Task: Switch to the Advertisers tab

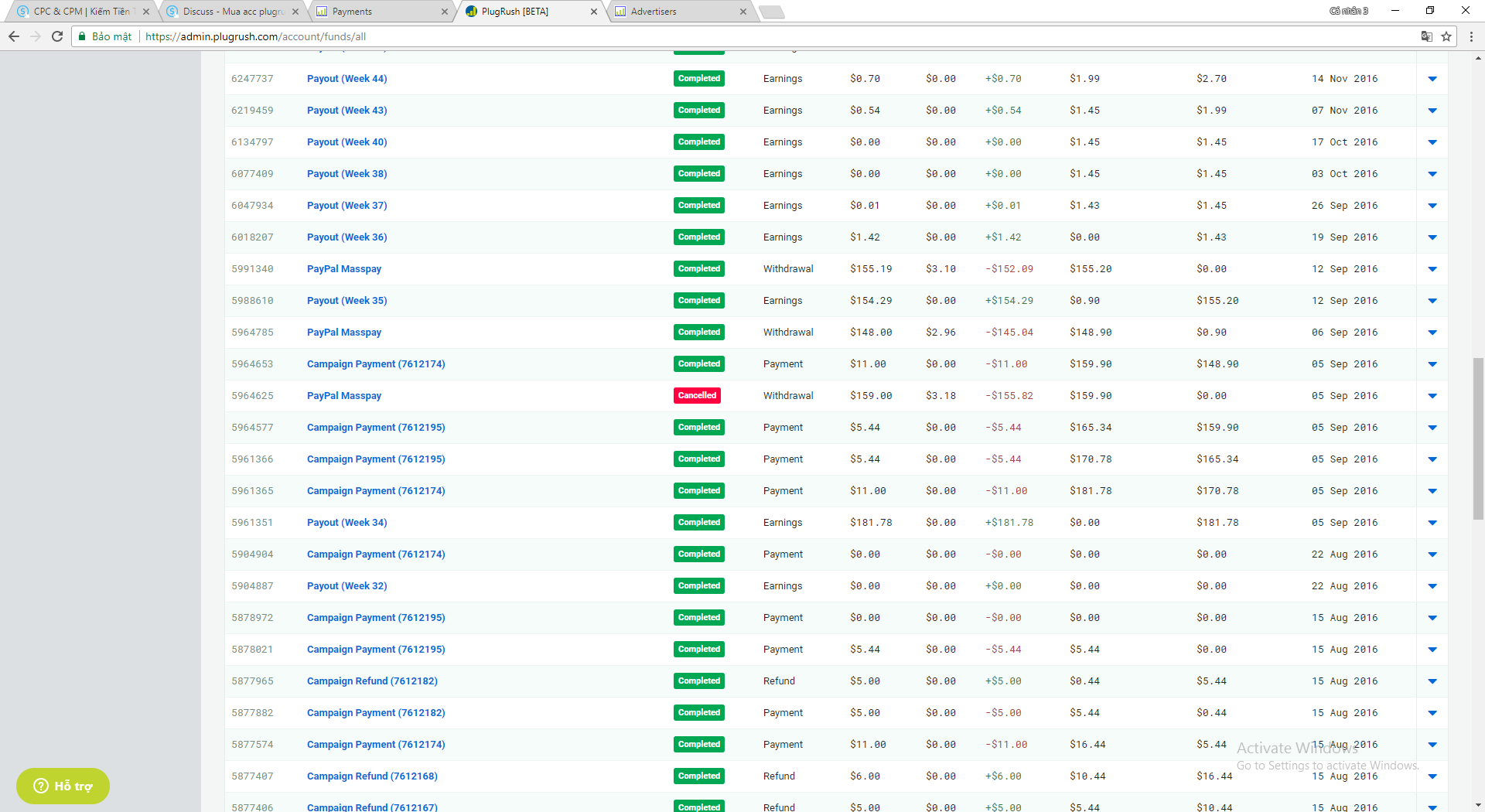Action: coord(654,12)
